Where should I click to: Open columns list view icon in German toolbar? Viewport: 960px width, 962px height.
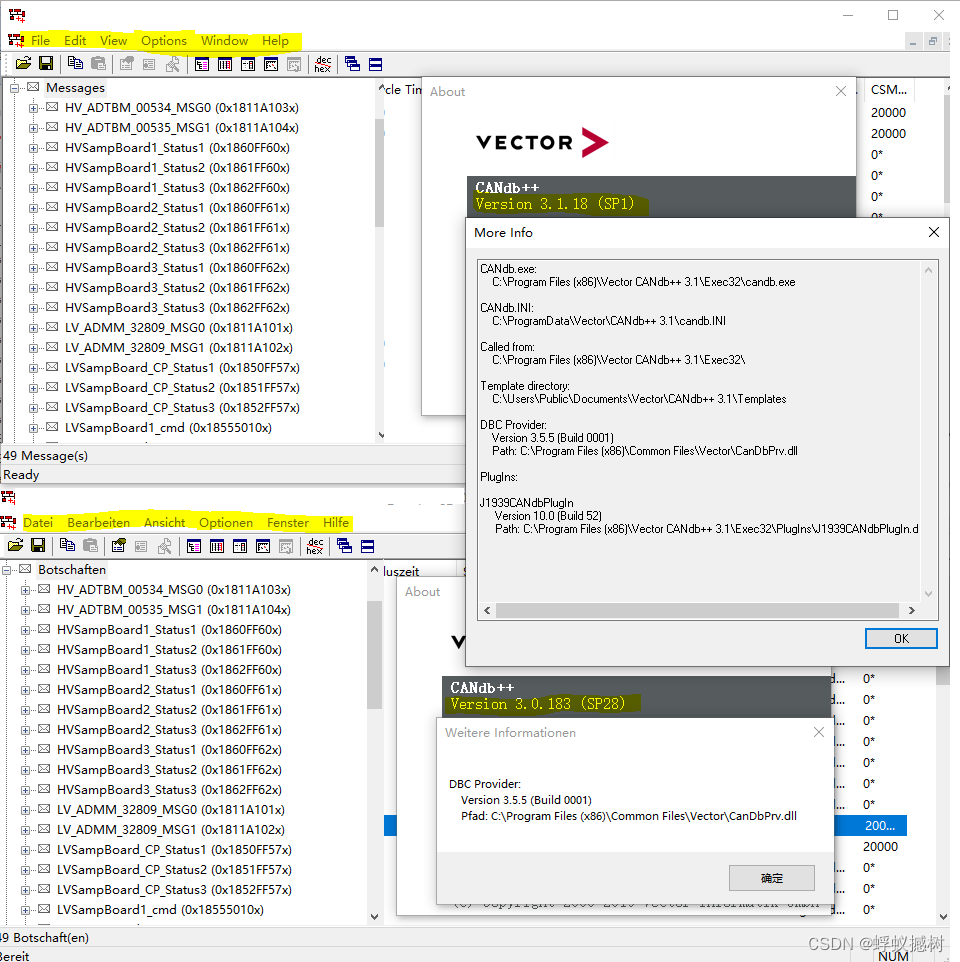217,546
